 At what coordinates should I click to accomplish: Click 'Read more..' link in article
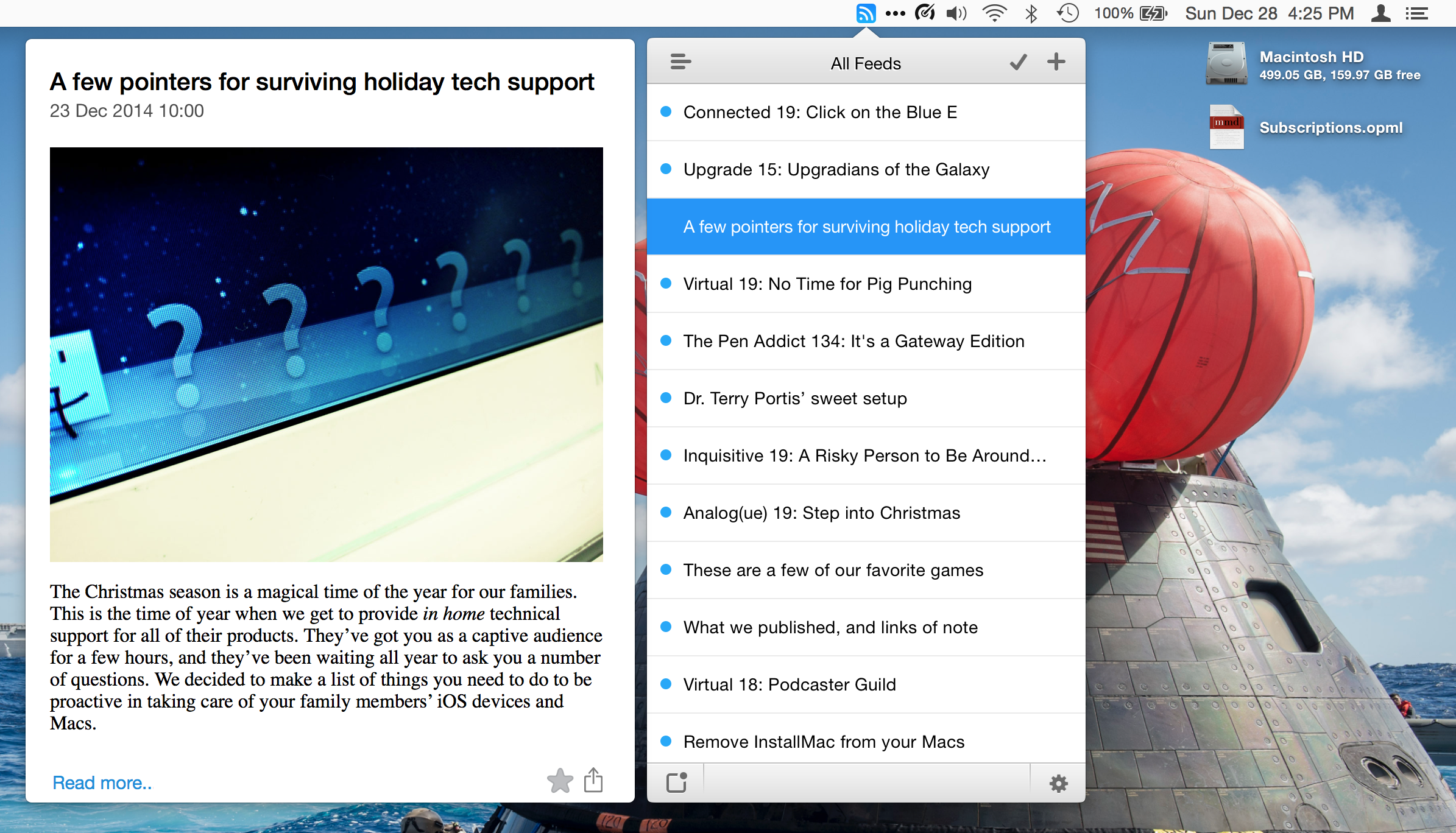point(103,781)
